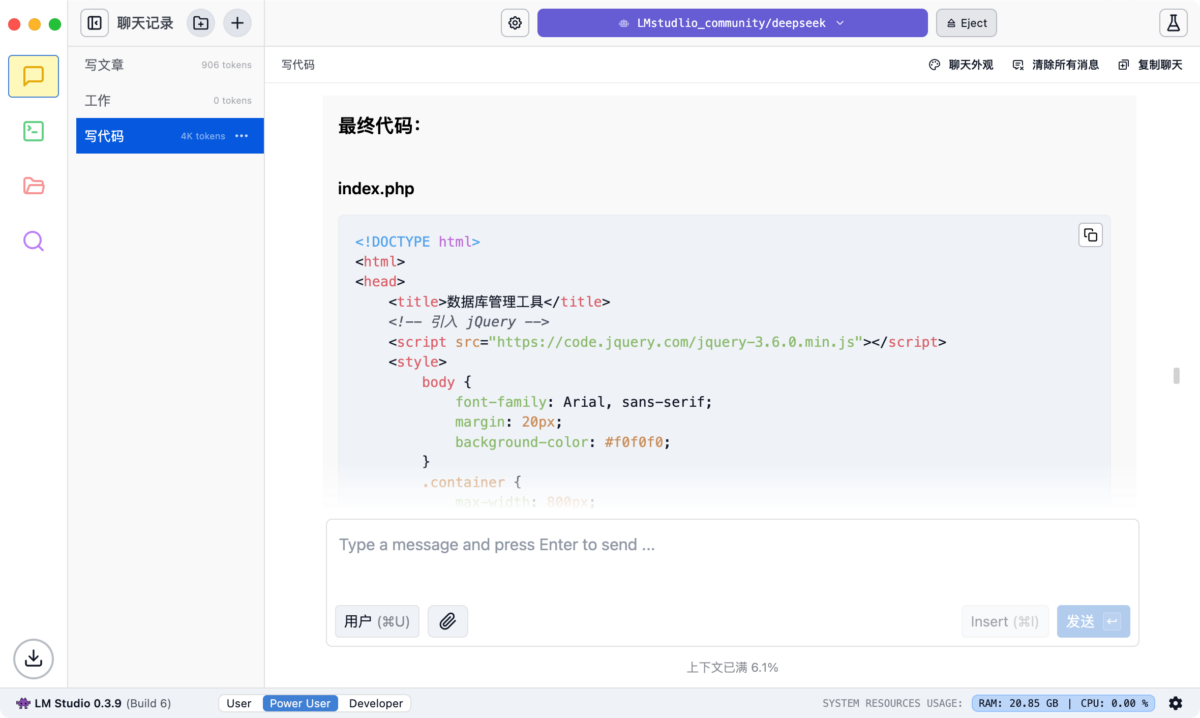Create a new chat folder
This screenshot has width=1200, height=718.
tap(201, 23)
